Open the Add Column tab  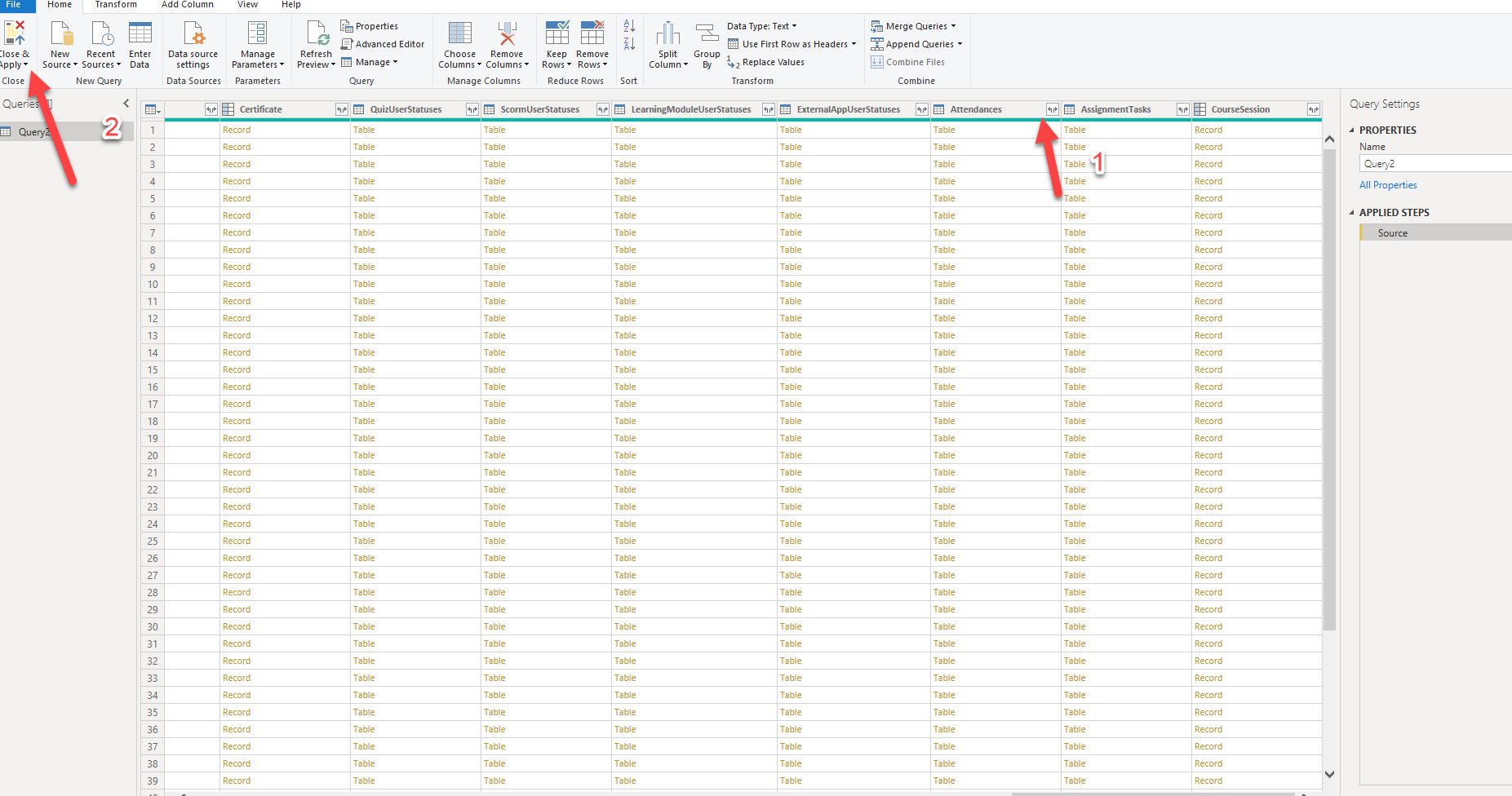coord(187,5)
